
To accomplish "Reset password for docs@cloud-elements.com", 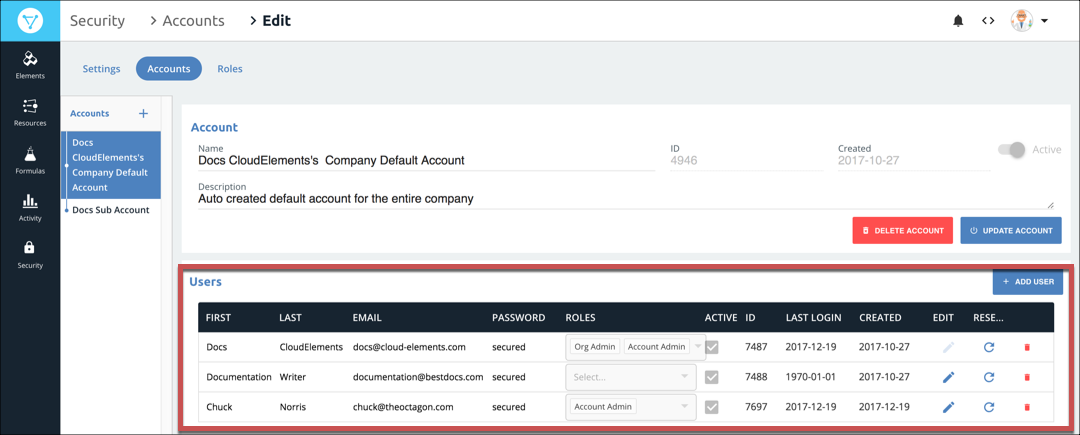I will [x=988, y=347].
